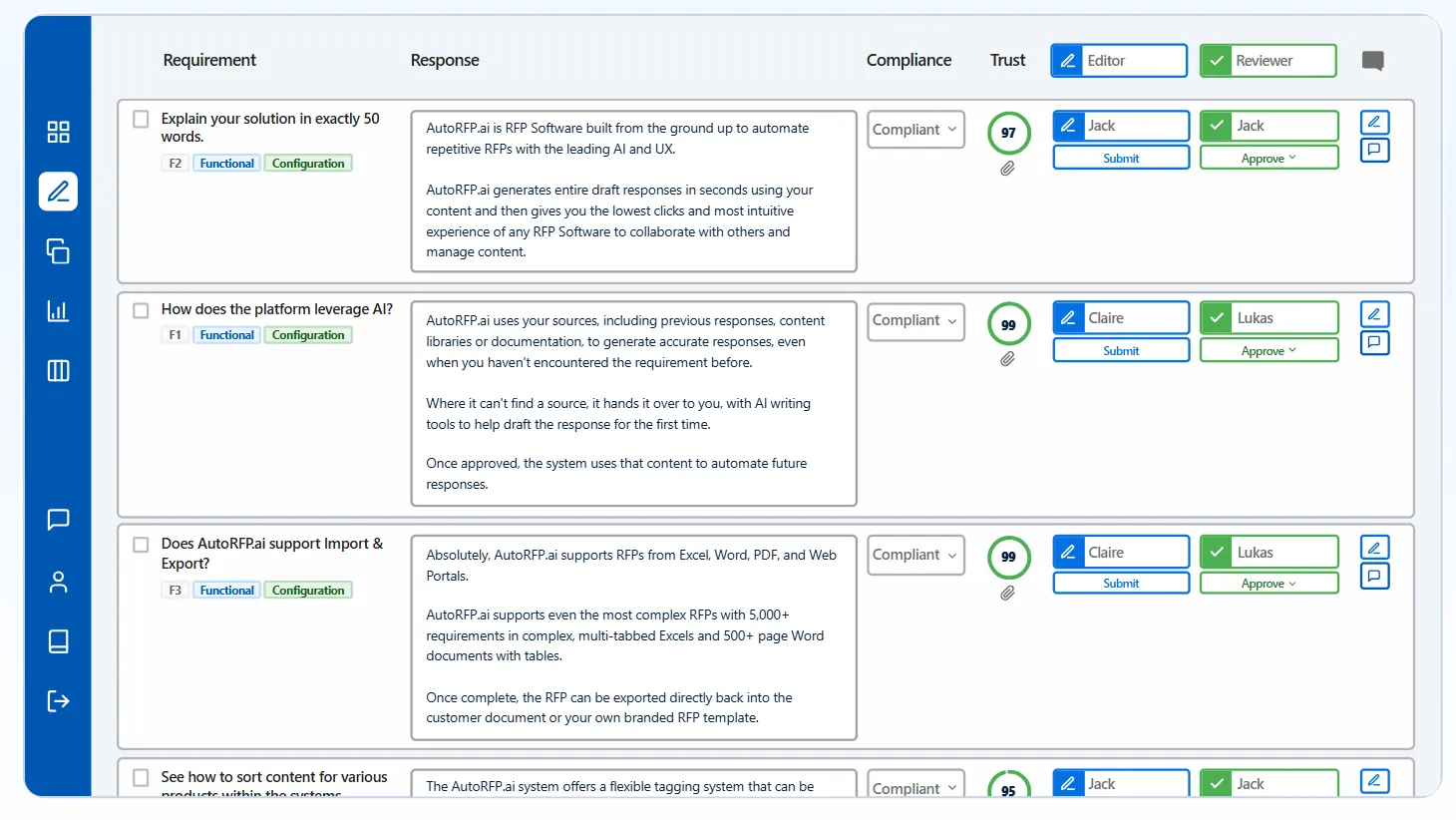Submit the 'Explain your solution' response
Image resolution: width=1456 pixels, height=820 pixels.
point(1121,158)
